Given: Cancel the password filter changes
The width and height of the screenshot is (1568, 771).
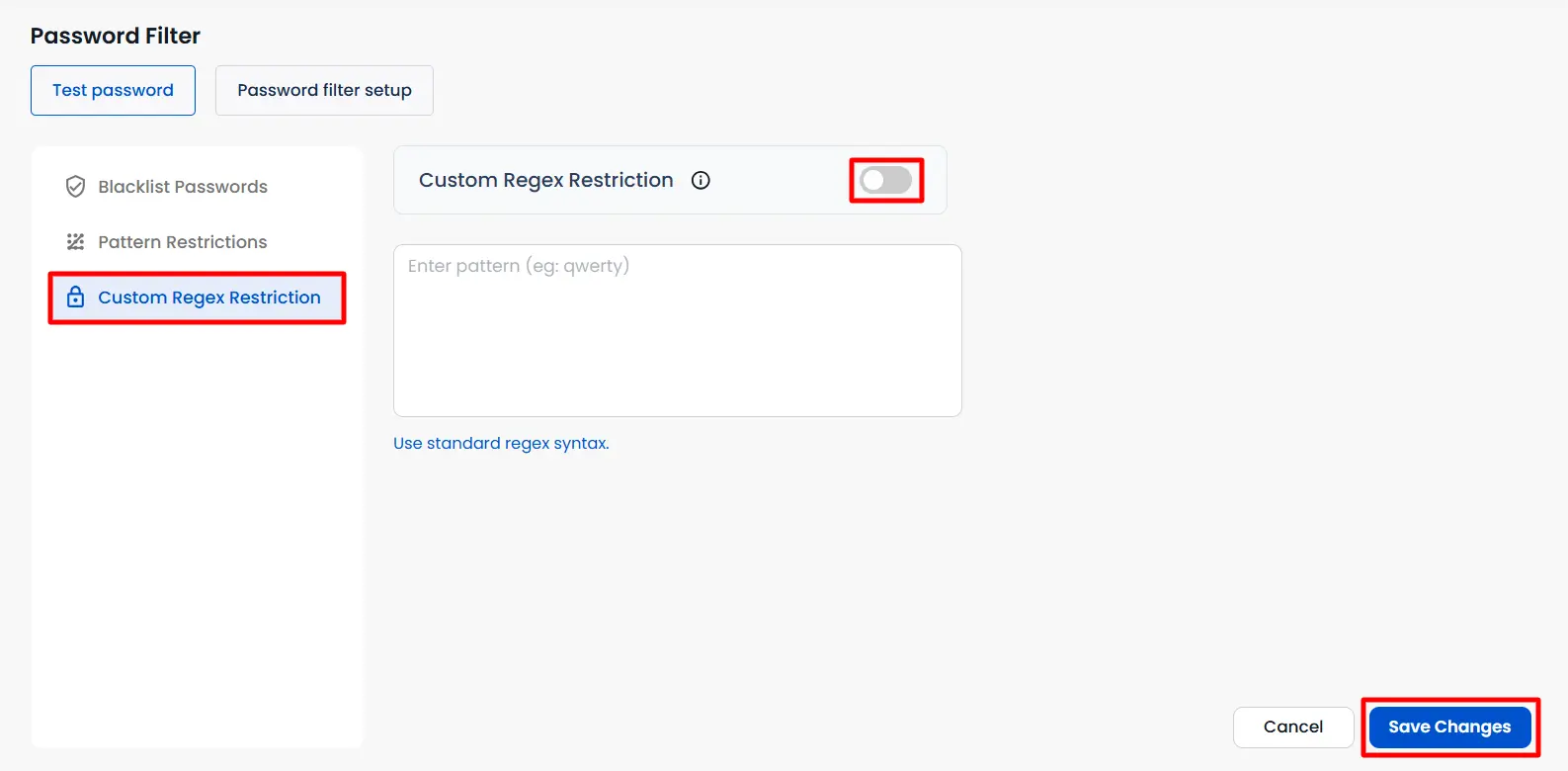Looking at the screenshot, I should [1293, 727].
